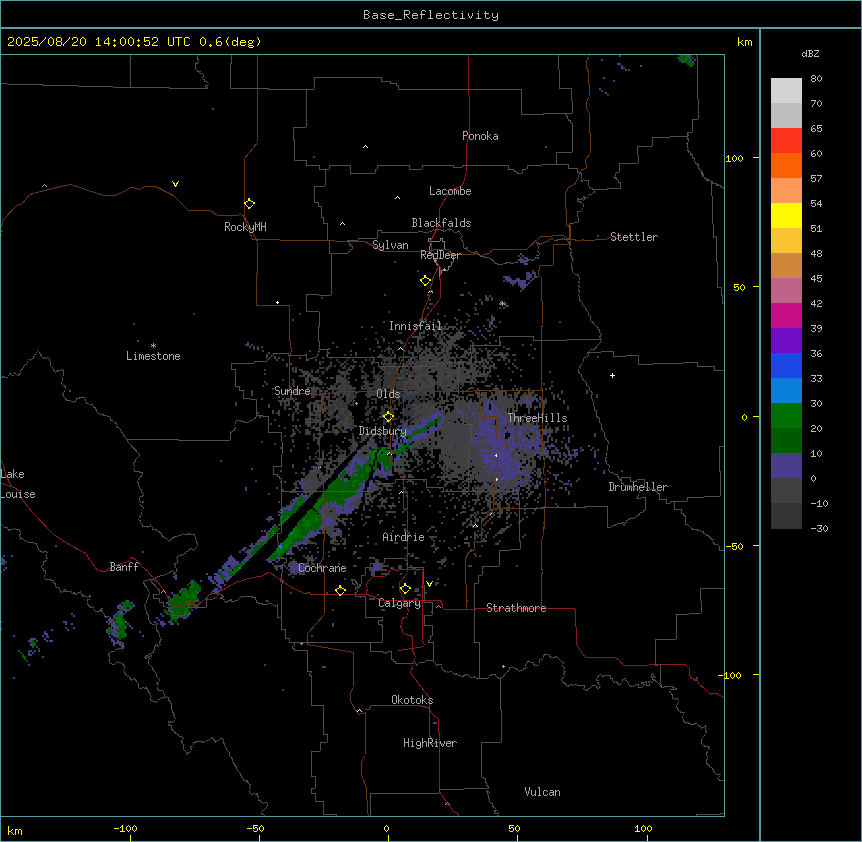Click the yellow V marker northwest of RockyMH
Image resolution: width=862 pixels, height=842 pixels.
(x=175, y=184)
